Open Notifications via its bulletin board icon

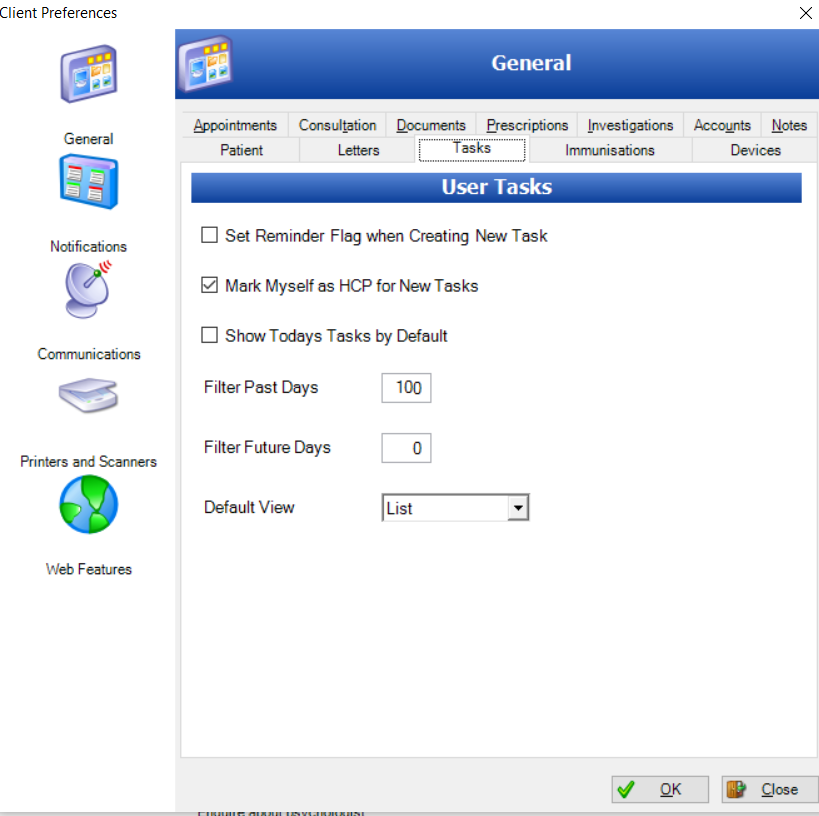88,183
